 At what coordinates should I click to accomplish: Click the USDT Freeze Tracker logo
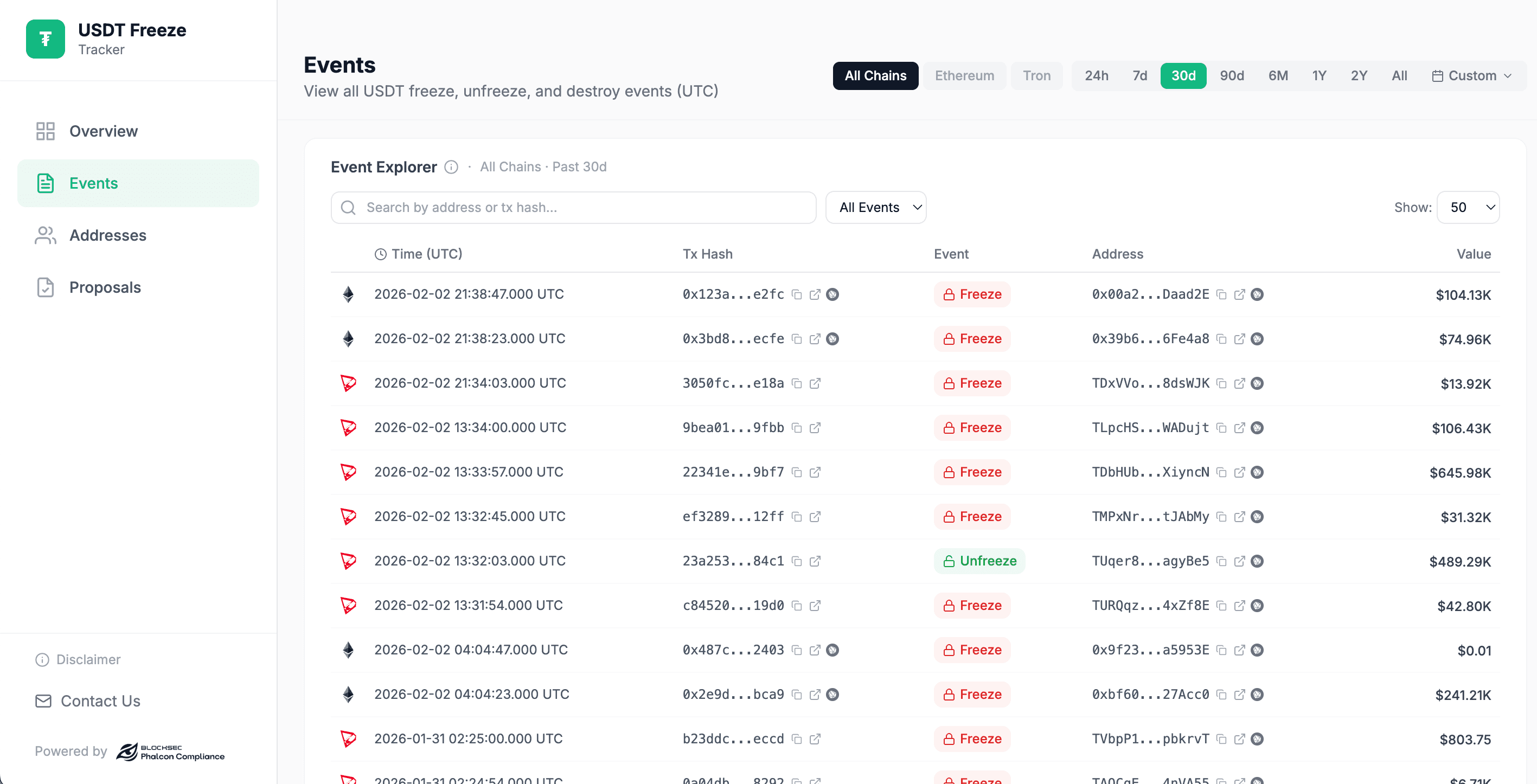46,39
